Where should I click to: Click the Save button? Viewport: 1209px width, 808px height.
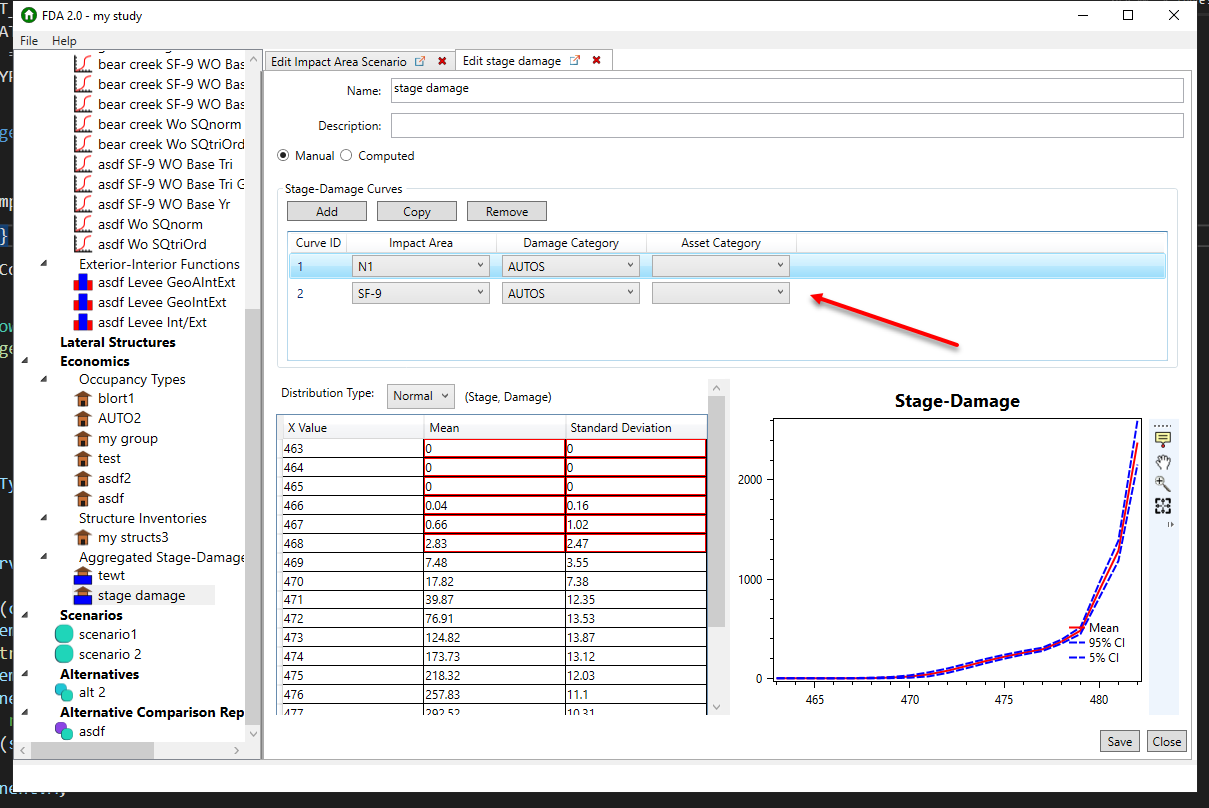tap(1119, 741)
